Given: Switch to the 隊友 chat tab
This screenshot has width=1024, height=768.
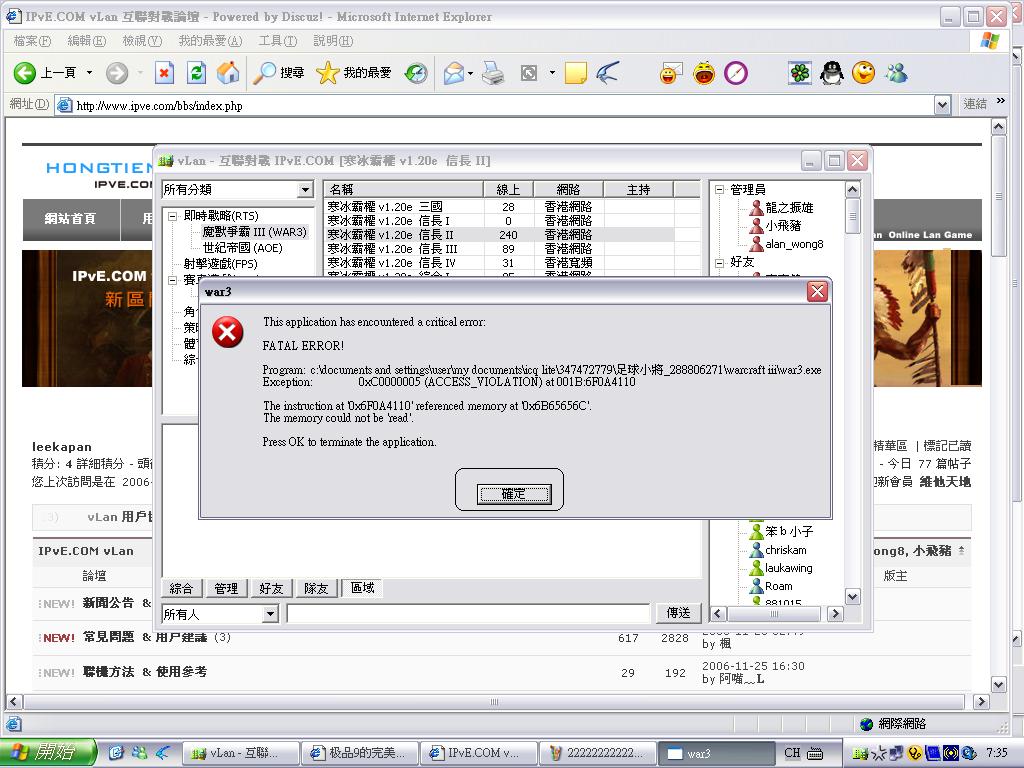Looking at the screenshot, I should (316, 588).
